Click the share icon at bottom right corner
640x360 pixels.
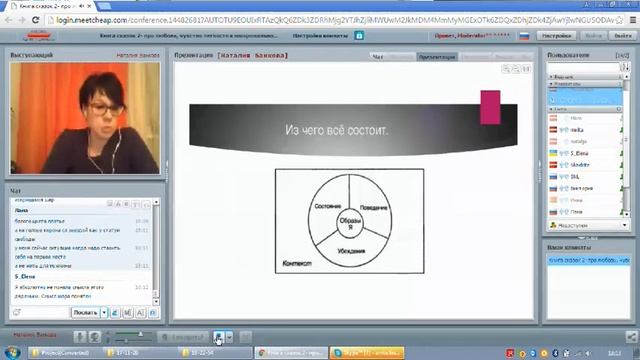tap(631, 337)
